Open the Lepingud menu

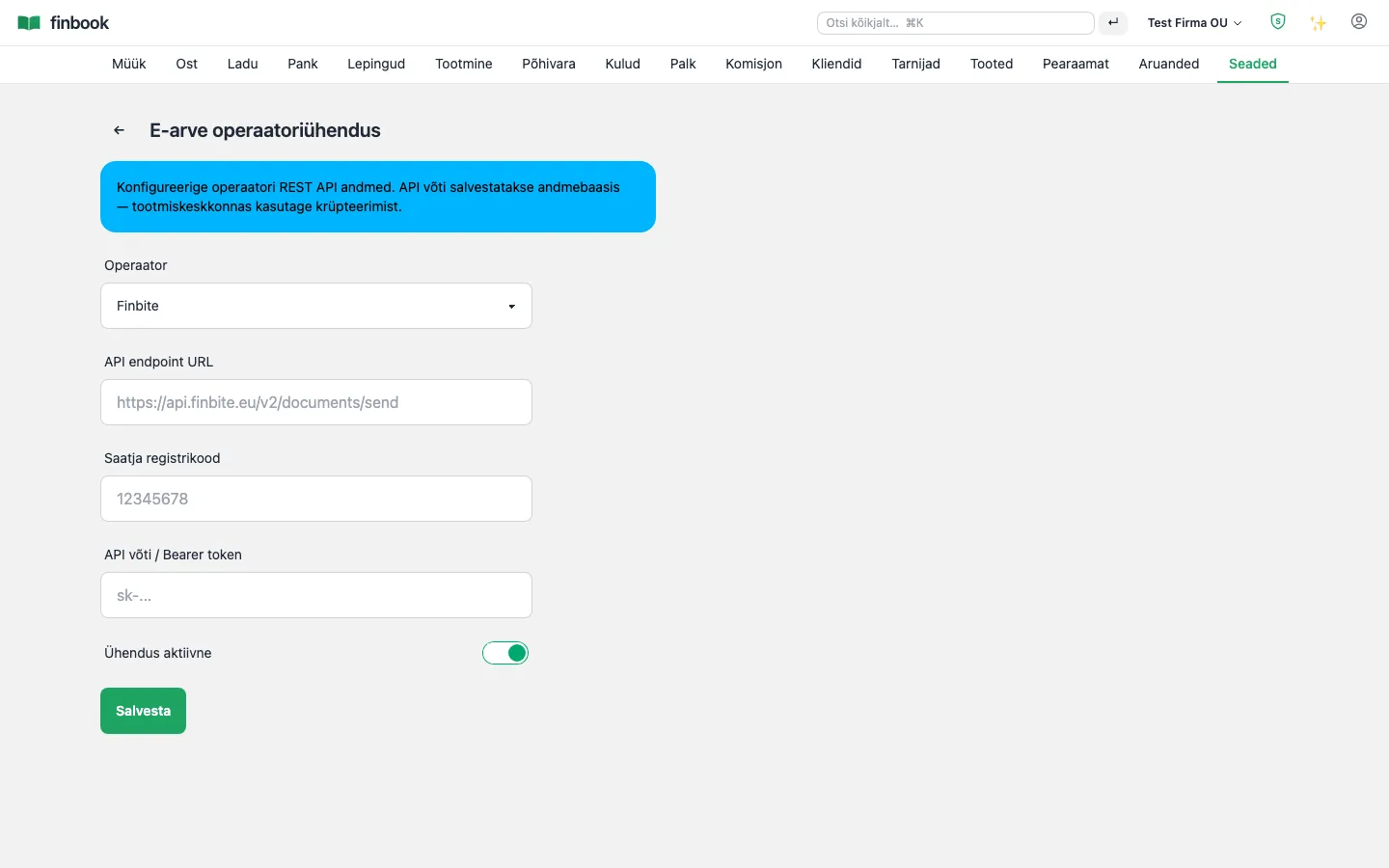(x=376, y=64)
